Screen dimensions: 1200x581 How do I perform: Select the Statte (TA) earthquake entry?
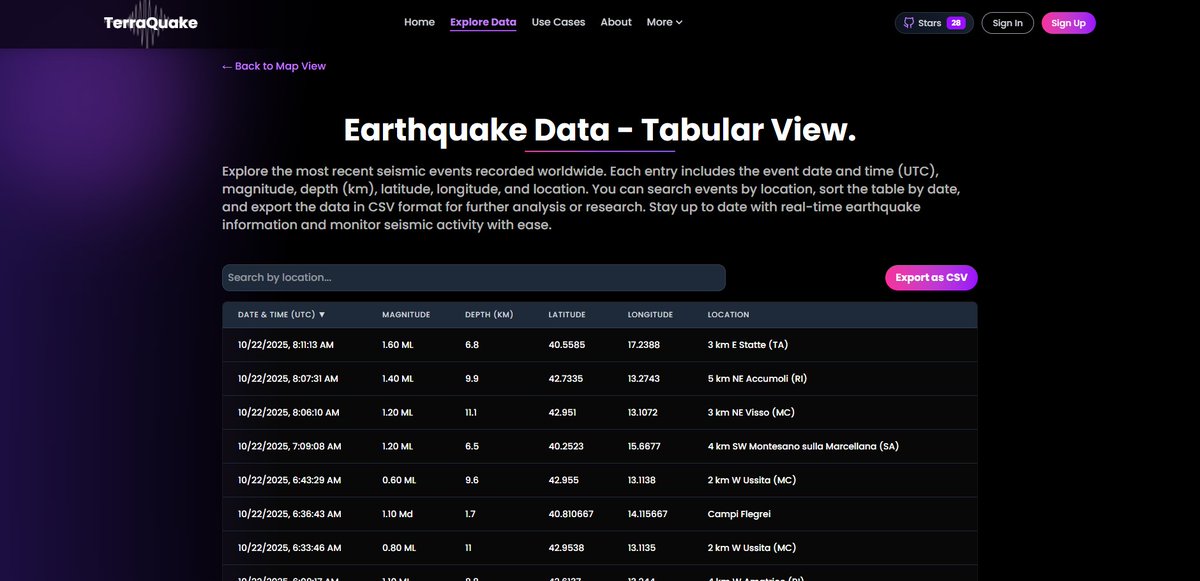(x=600, y=344)
